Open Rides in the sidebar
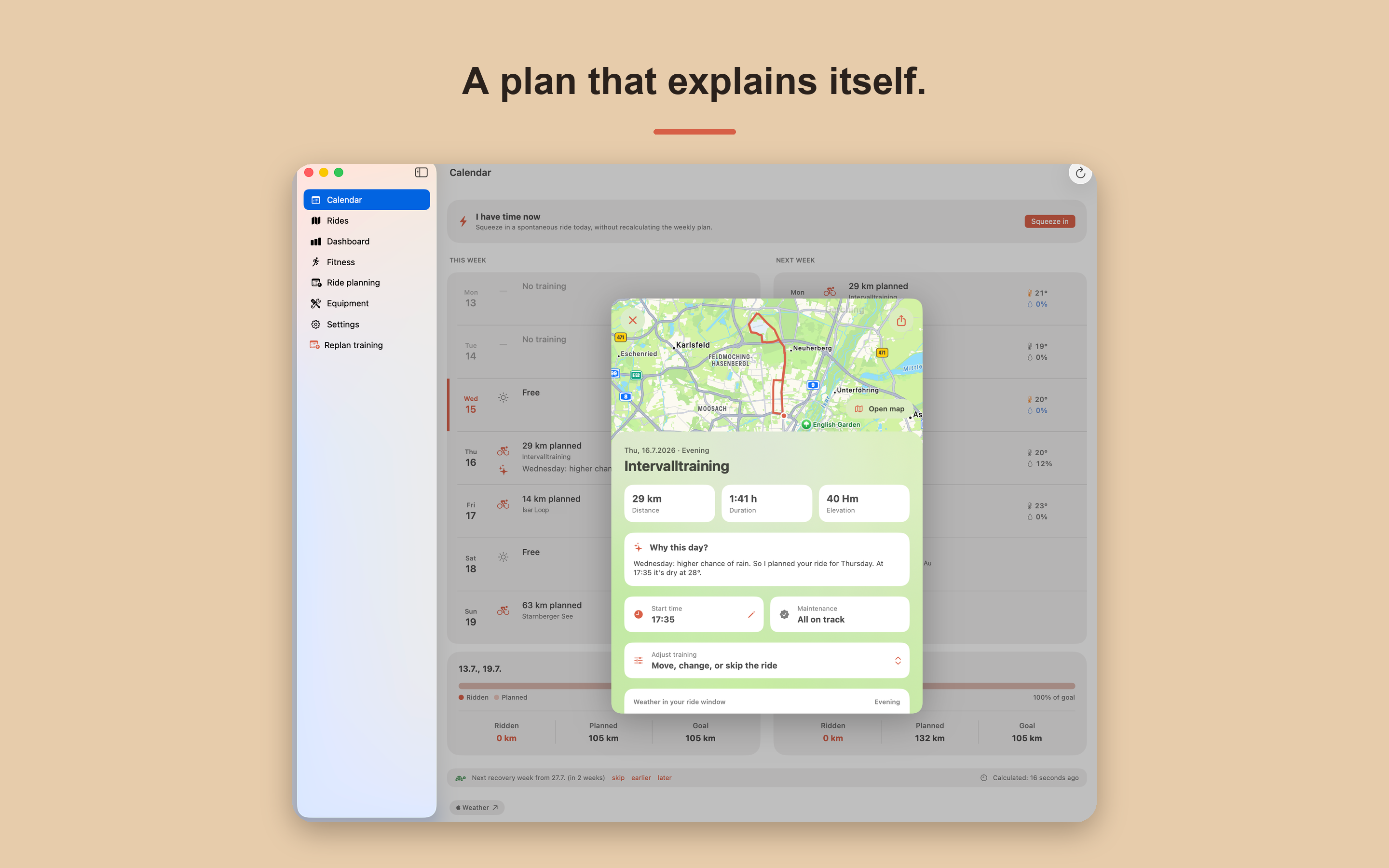Image resolution: width=1389 pixels, height=868 pixels. tap(366, 220)
